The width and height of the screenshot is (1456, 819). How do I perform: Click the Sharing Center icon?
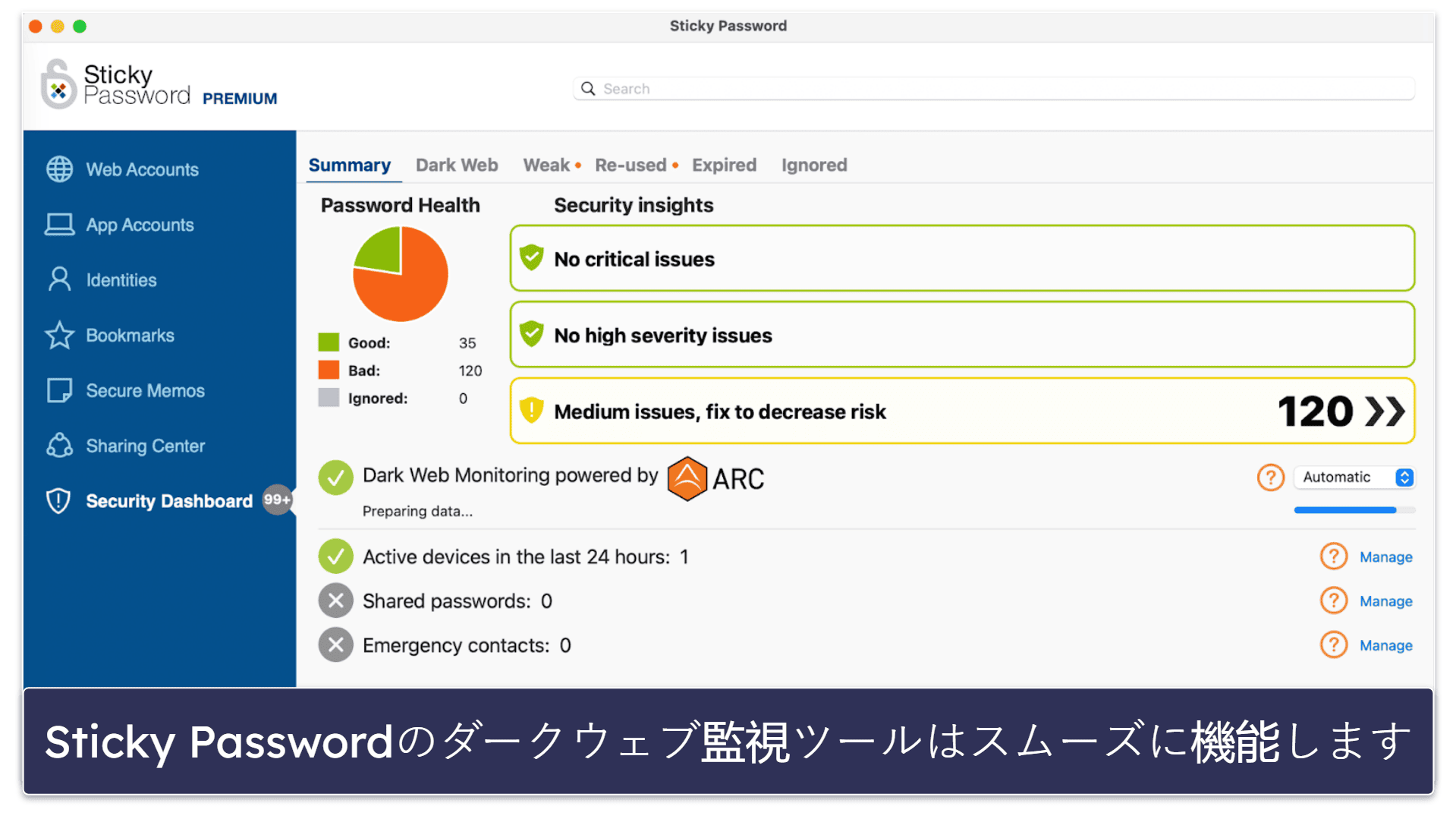[x=59, y=446]
